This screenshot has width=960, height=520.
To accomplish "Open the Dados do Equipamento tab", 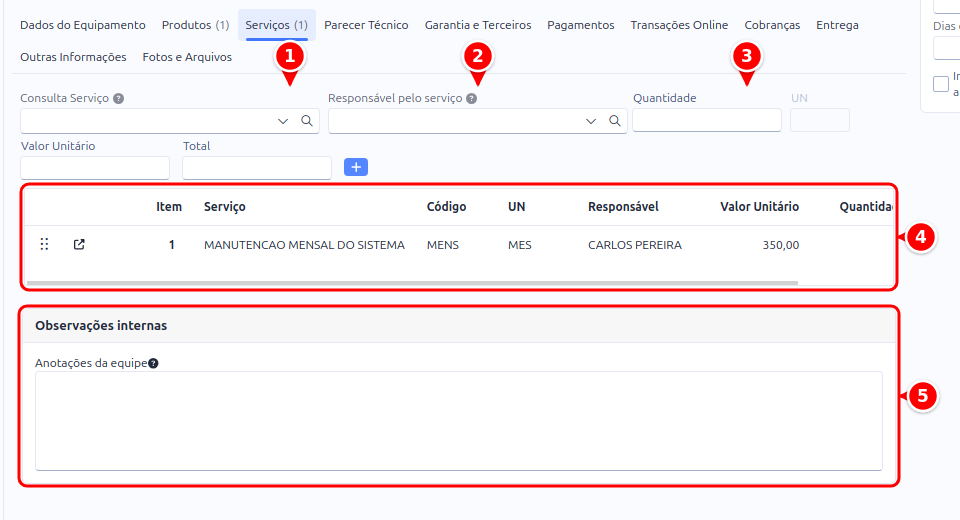I will [x=83, y=25].
